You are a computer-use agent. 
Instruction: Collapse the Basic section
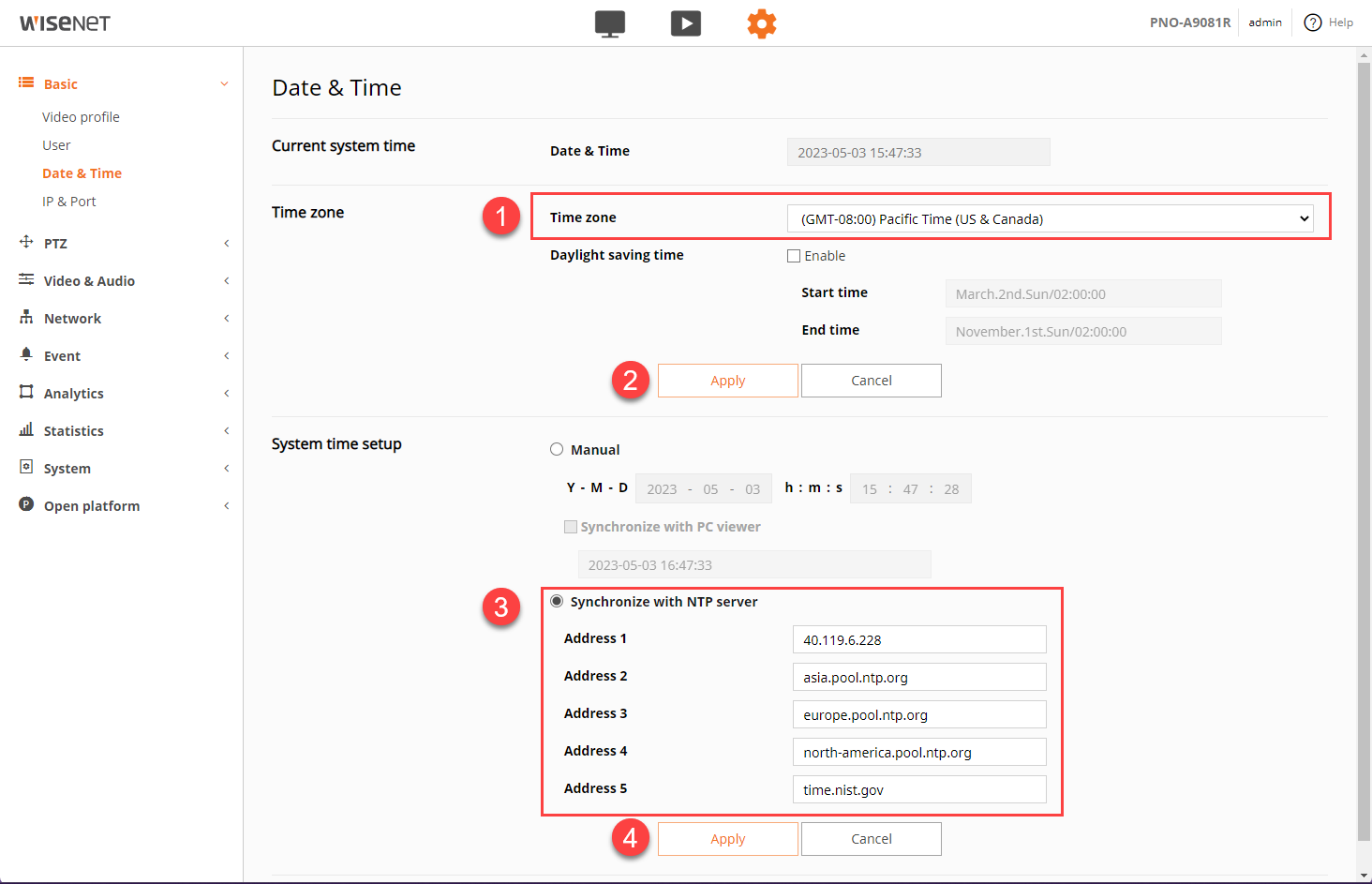pos(224,83)
